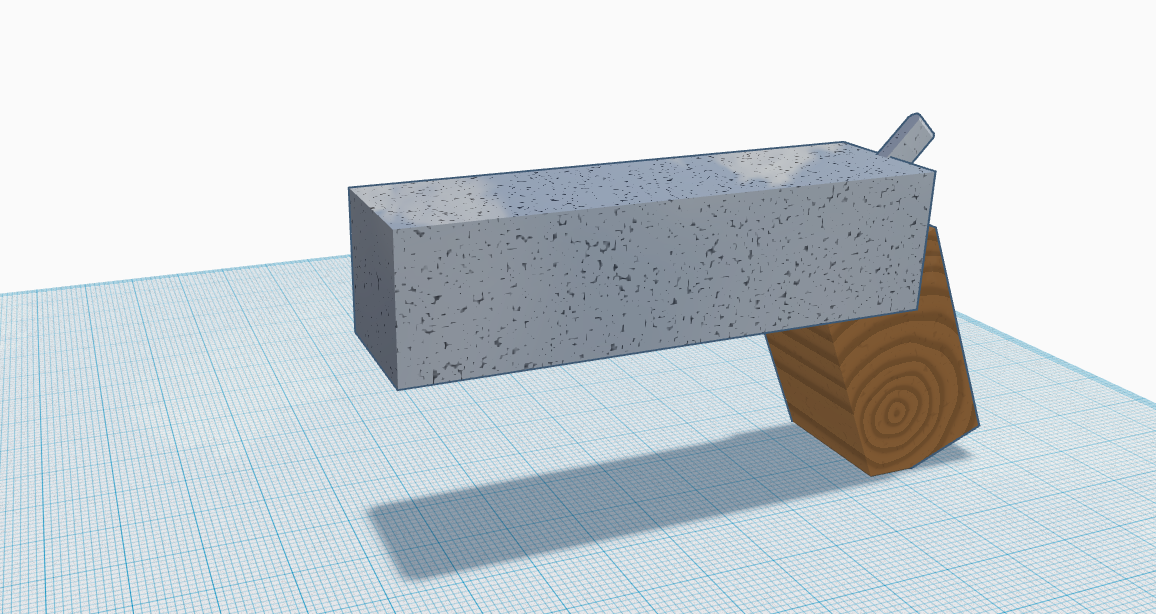Click the concentric ring center on the wood

tap(896, 413)
